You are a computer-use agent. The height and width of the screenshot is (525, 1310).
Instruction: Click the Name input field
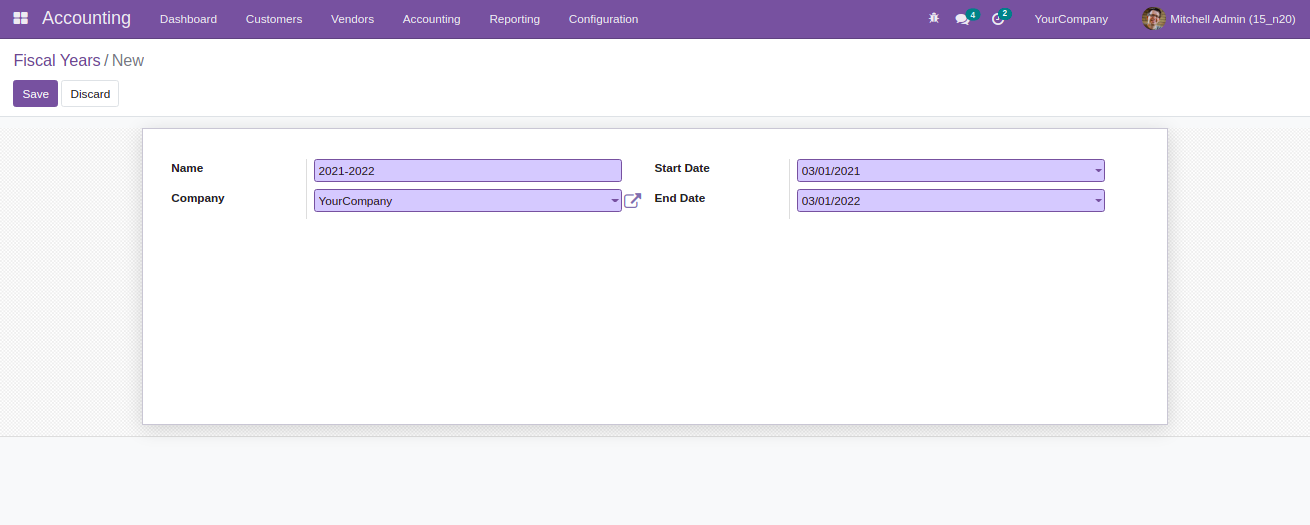(x=467, y=171)
